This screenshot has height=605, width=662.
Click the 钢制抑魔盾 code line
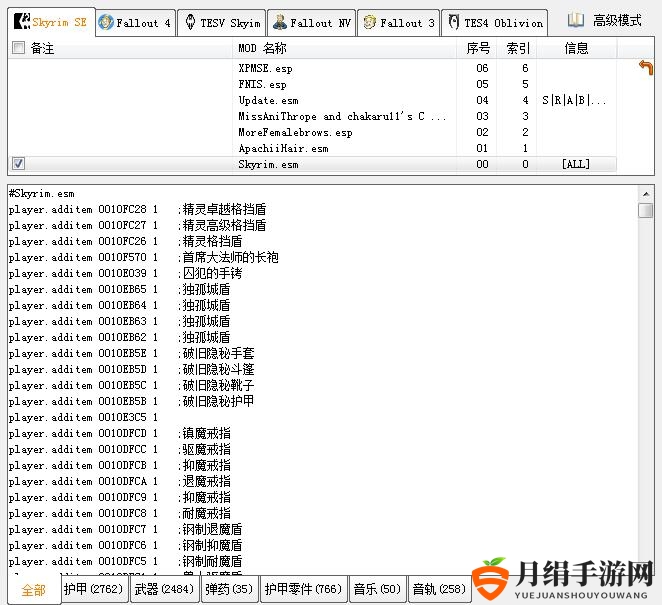tap(125, 545)
